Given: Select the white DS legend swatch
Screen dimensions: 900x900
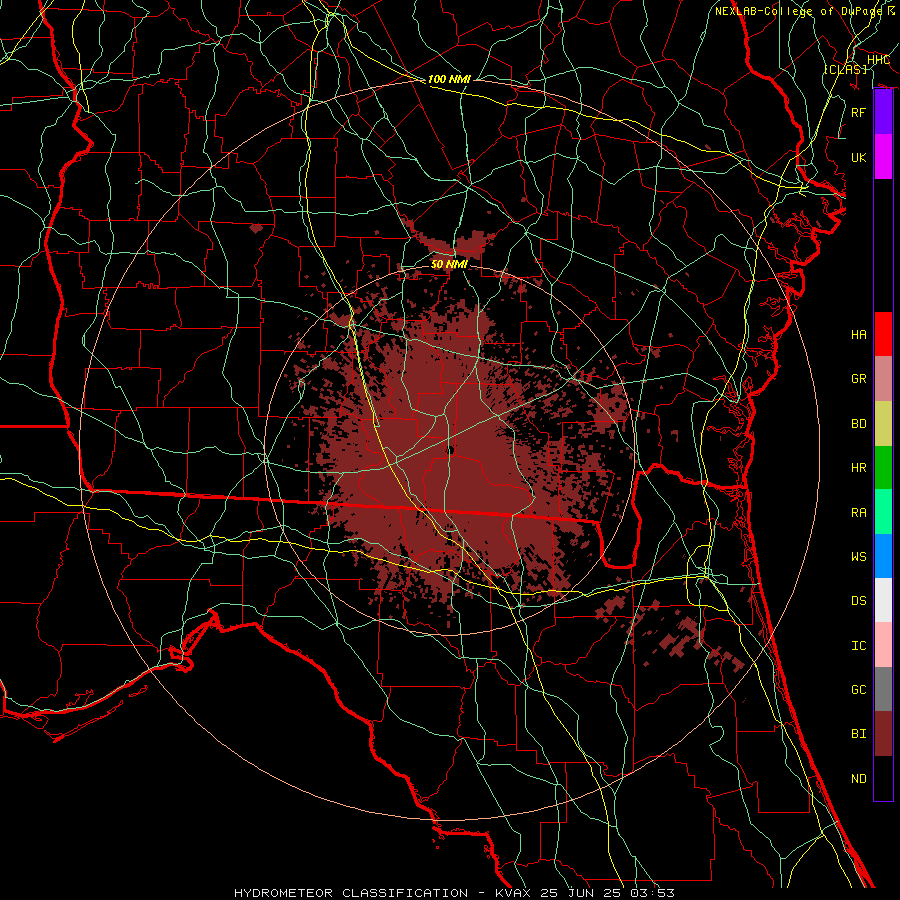Looking at the screenshot, I should coord(883,600).
